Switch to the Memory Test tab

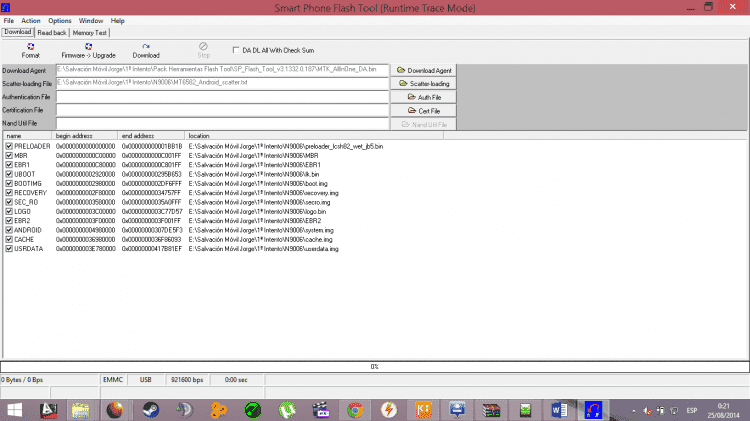tap(89, 33)
